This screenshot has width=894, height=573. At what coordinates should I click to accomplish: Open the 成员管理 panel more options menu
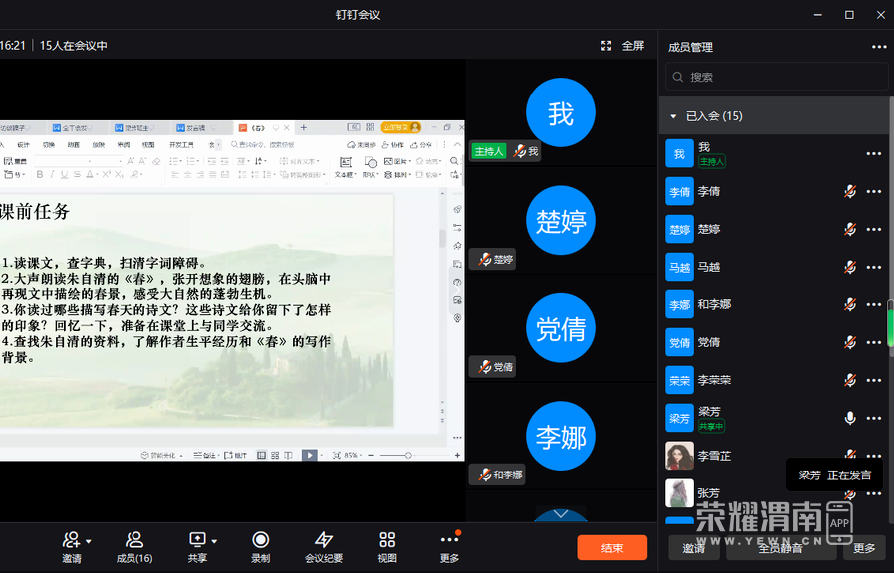tap(879, 47)
